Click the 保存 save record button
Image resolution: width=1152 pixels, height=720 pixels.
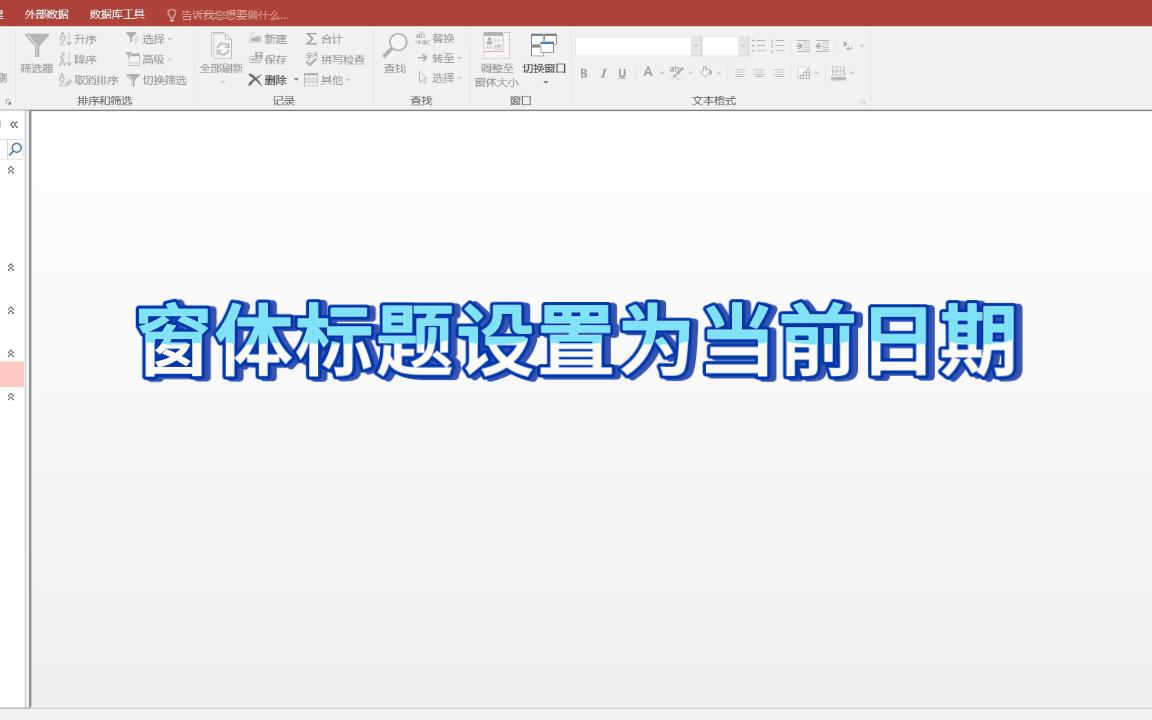266,59
